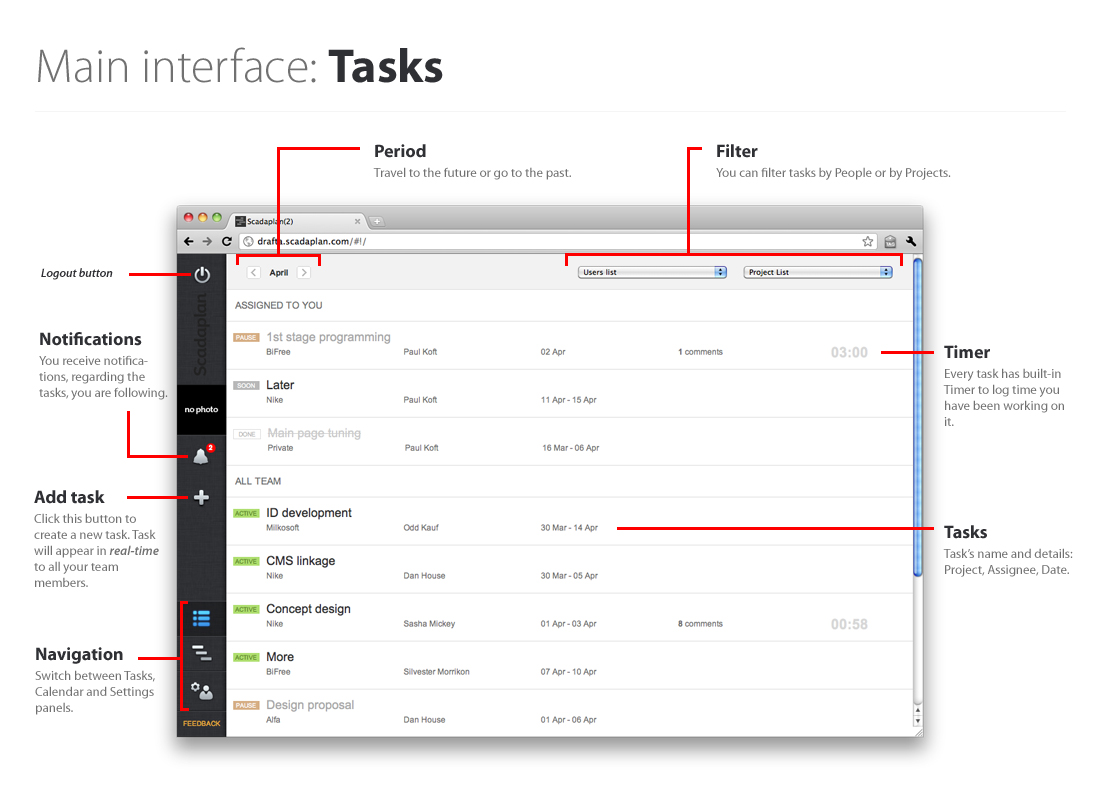Toggle the DONE badge on Main page tuning

pos(246,433)
